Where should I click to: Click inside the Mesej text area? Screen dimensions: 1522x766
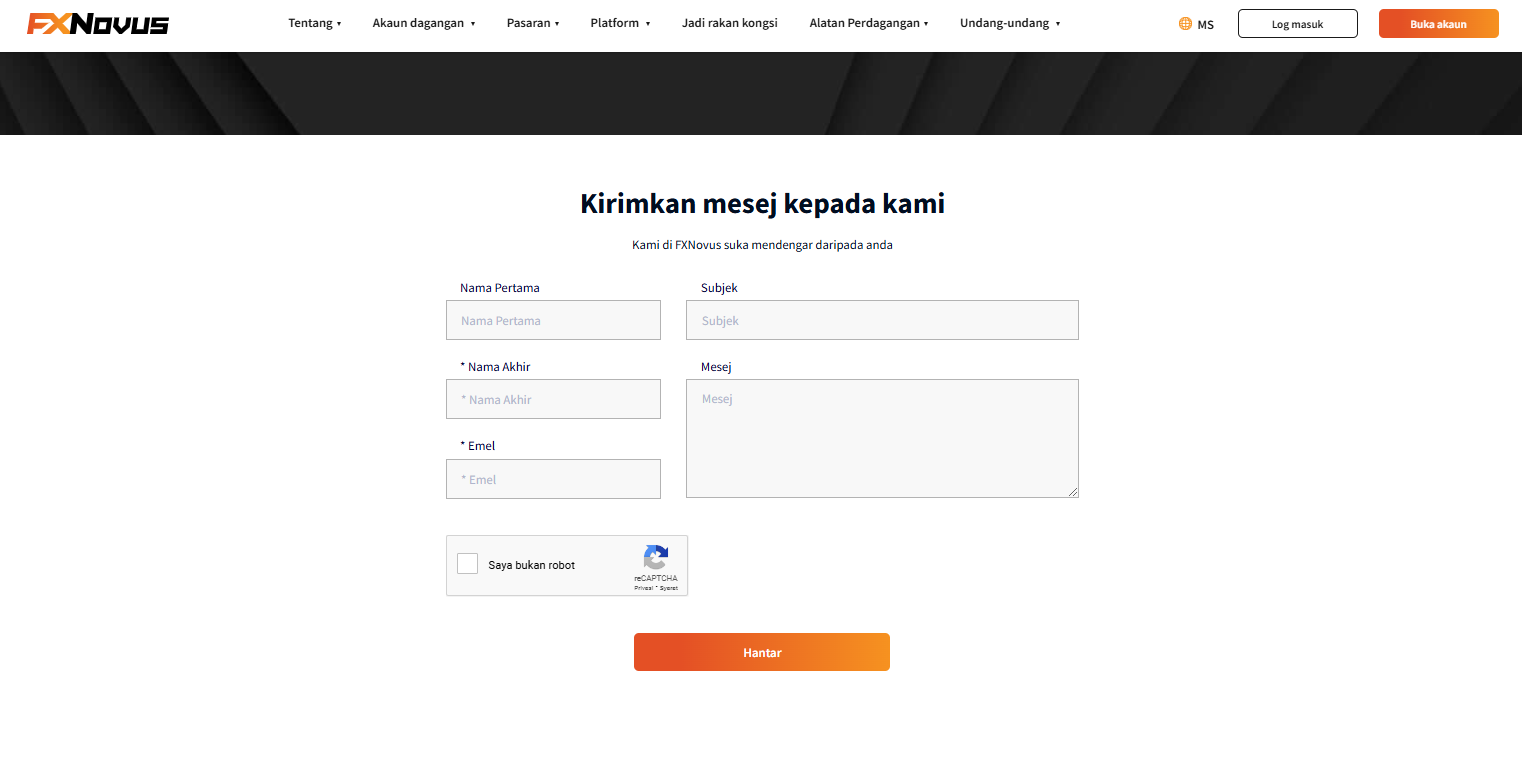click(x=882, y=438)
